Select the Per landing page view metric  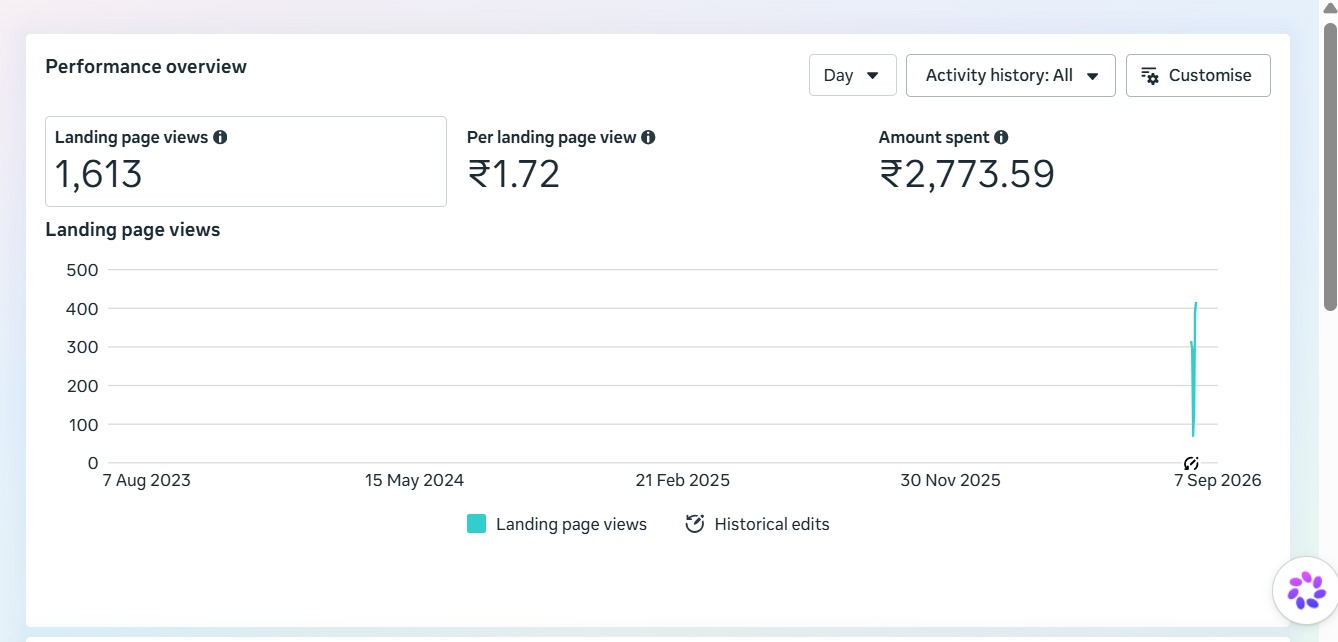tap(560, 161)
